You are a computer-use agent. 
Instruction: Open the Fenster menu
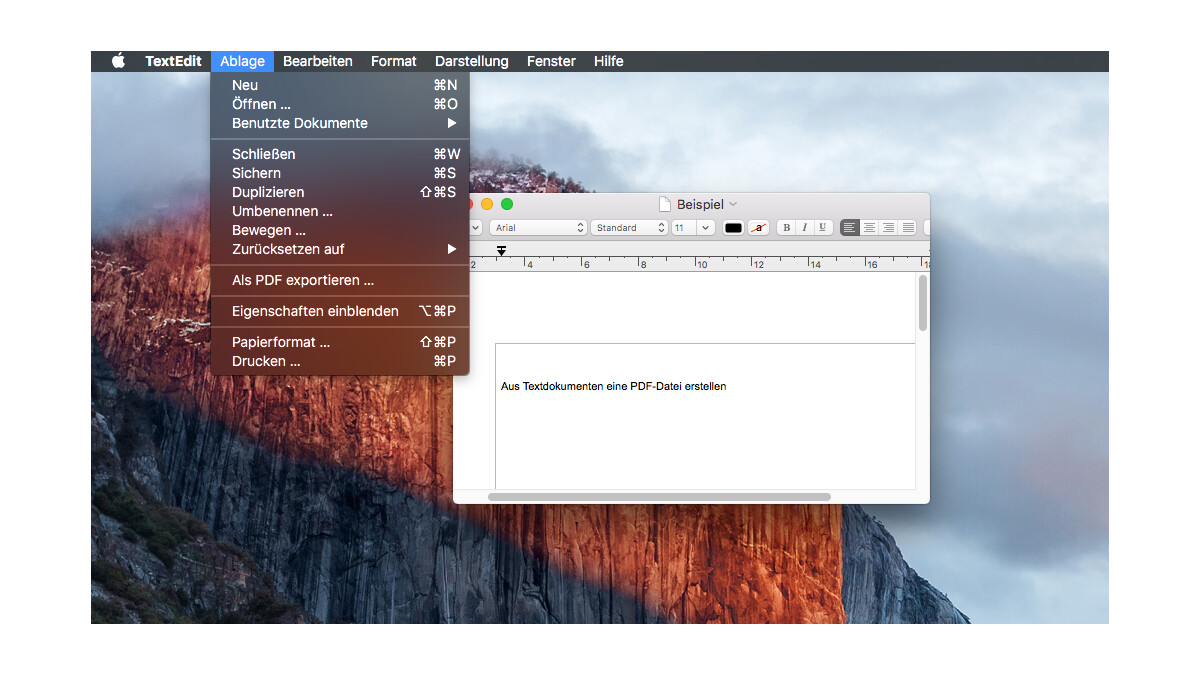(551, 61)
